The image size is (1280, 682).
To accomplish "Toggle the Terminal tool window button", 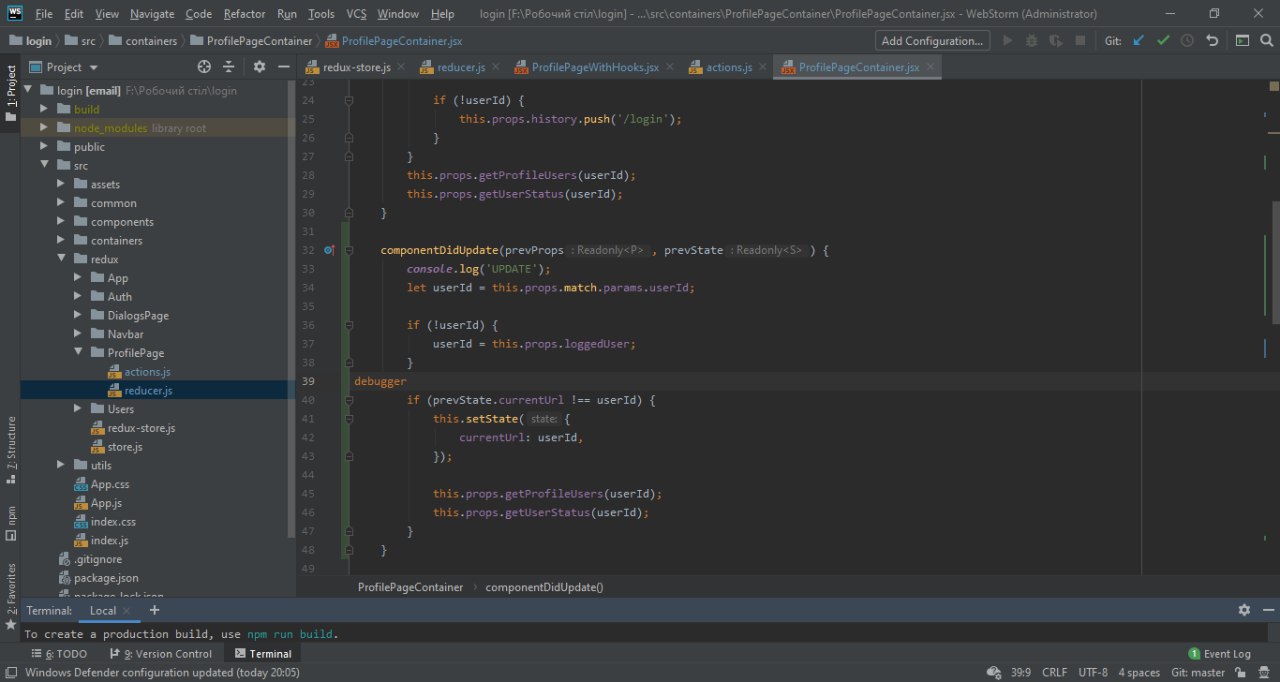I will (x=263, y=654).
